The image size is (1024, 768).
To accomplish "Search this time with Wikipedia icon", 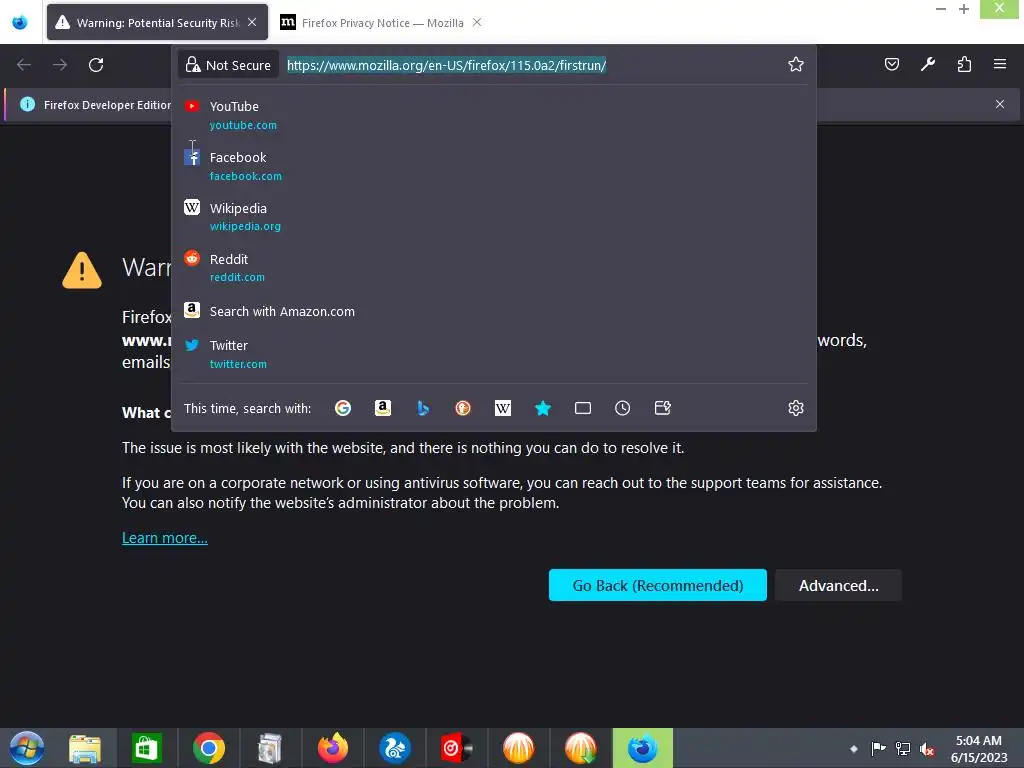I will (x=503, y=408).
